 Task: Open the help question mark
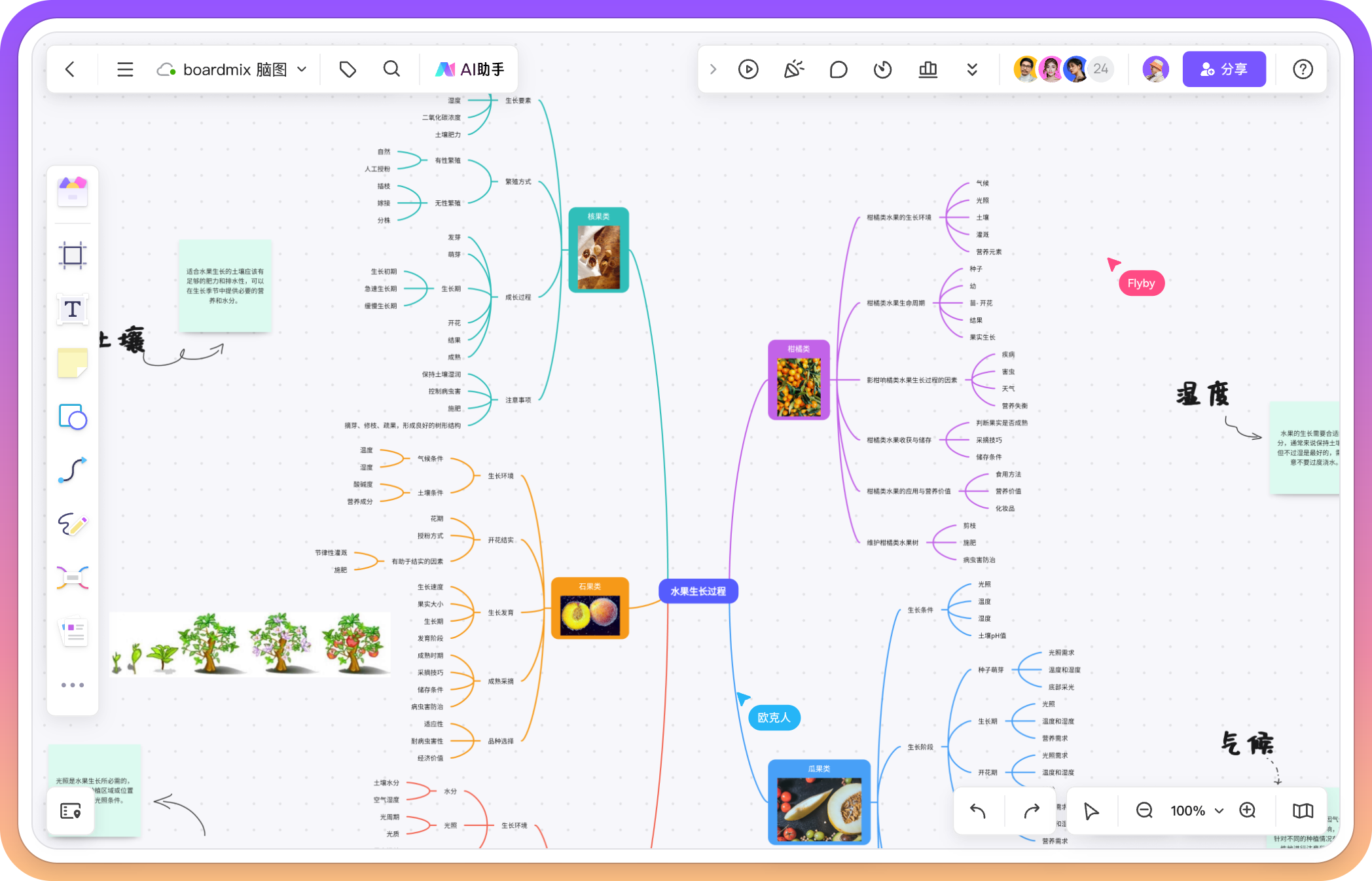point(1303,69)
